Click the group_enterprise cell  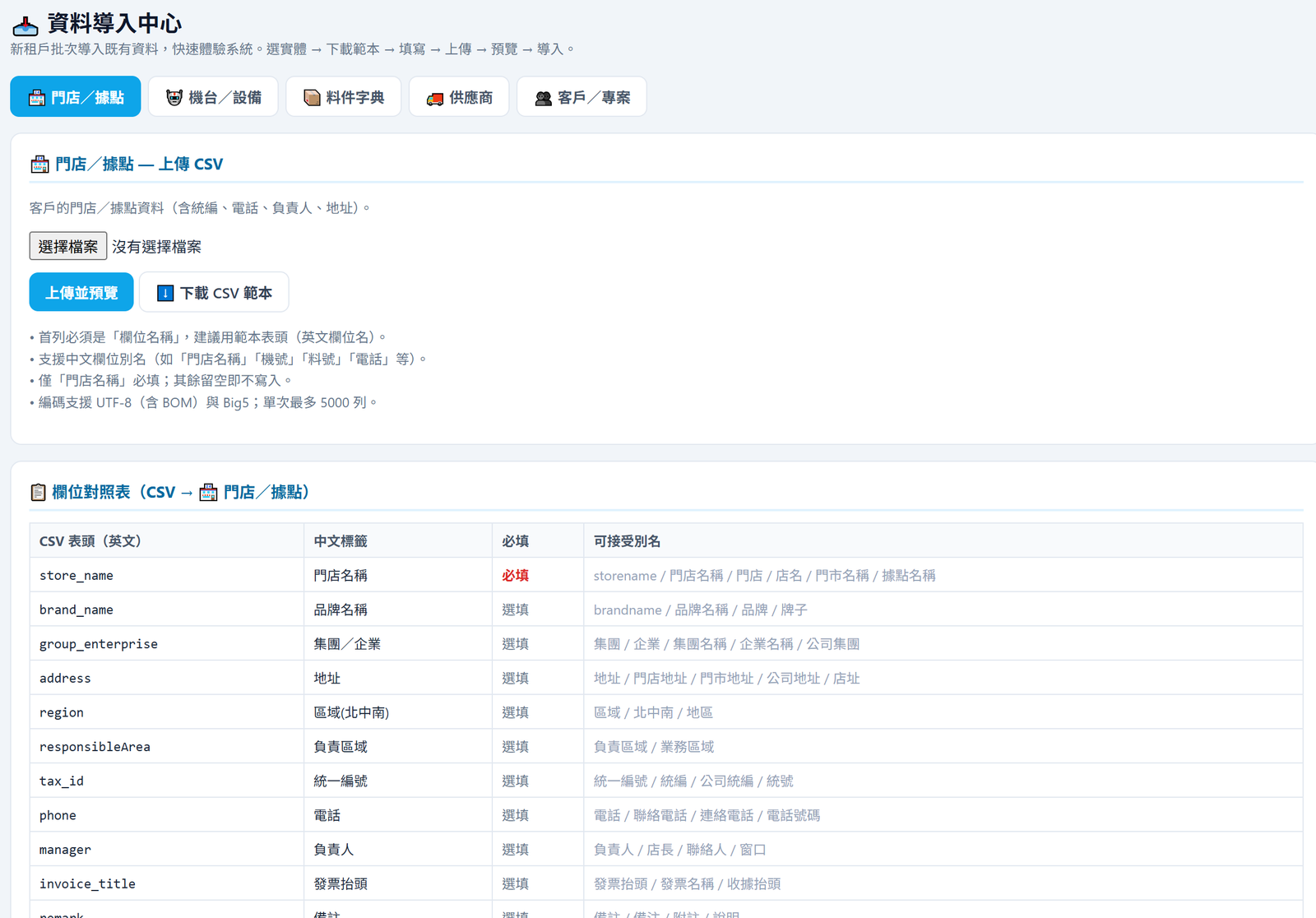(x=167, y=643)
